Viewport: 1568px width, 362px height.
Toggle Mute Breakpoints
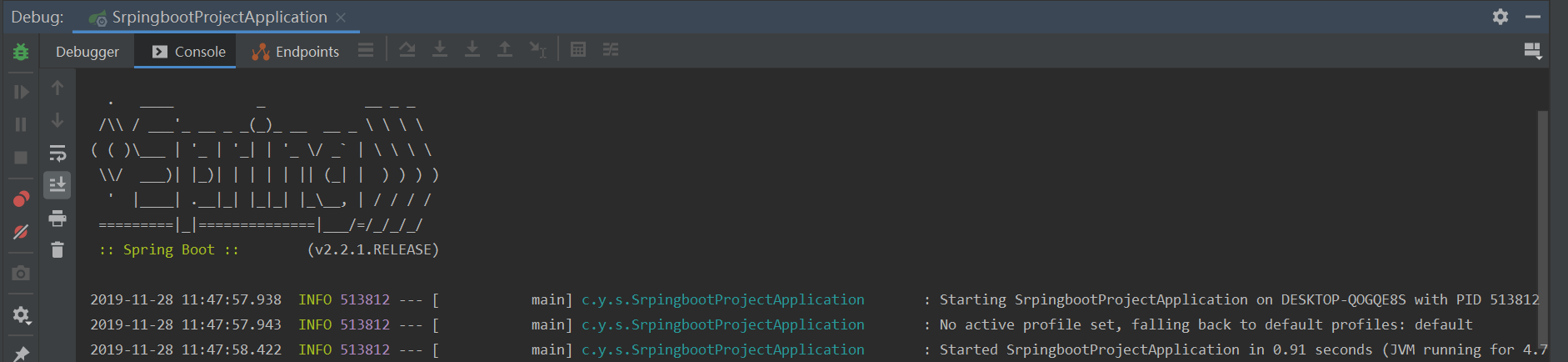[x=21, y=232]
